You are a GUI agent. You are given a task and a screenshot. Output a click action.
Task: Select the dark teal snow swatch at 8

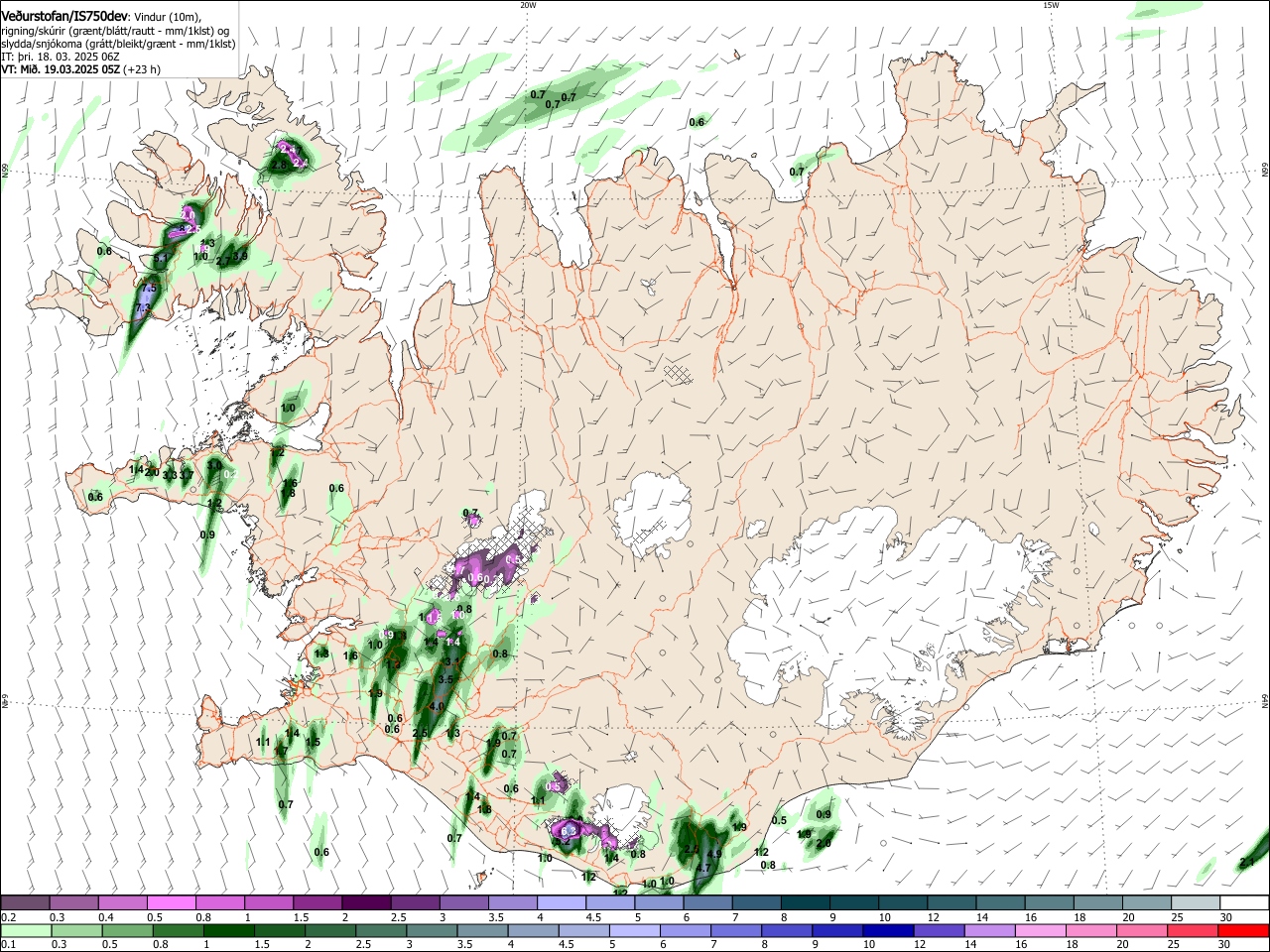805,902
